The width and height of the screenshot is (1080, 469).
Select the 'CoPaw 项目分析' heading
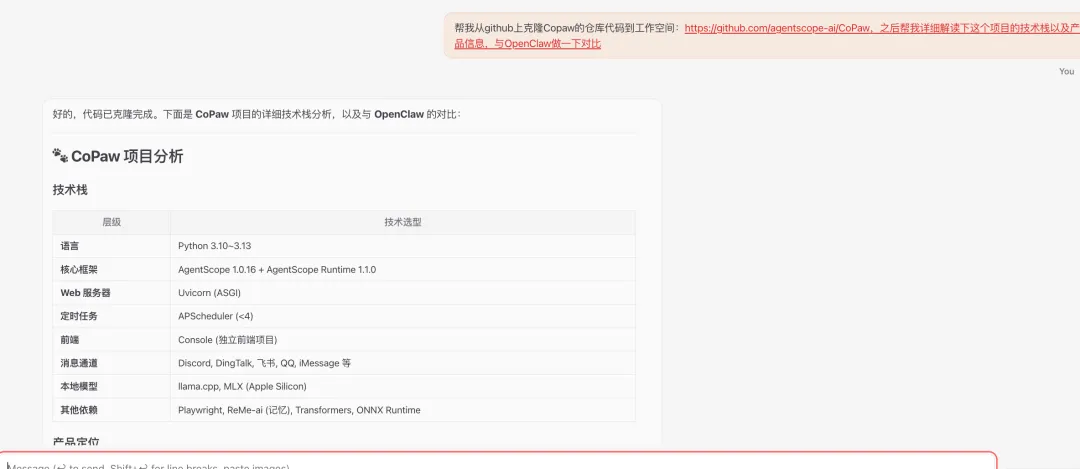pos(127,156)
